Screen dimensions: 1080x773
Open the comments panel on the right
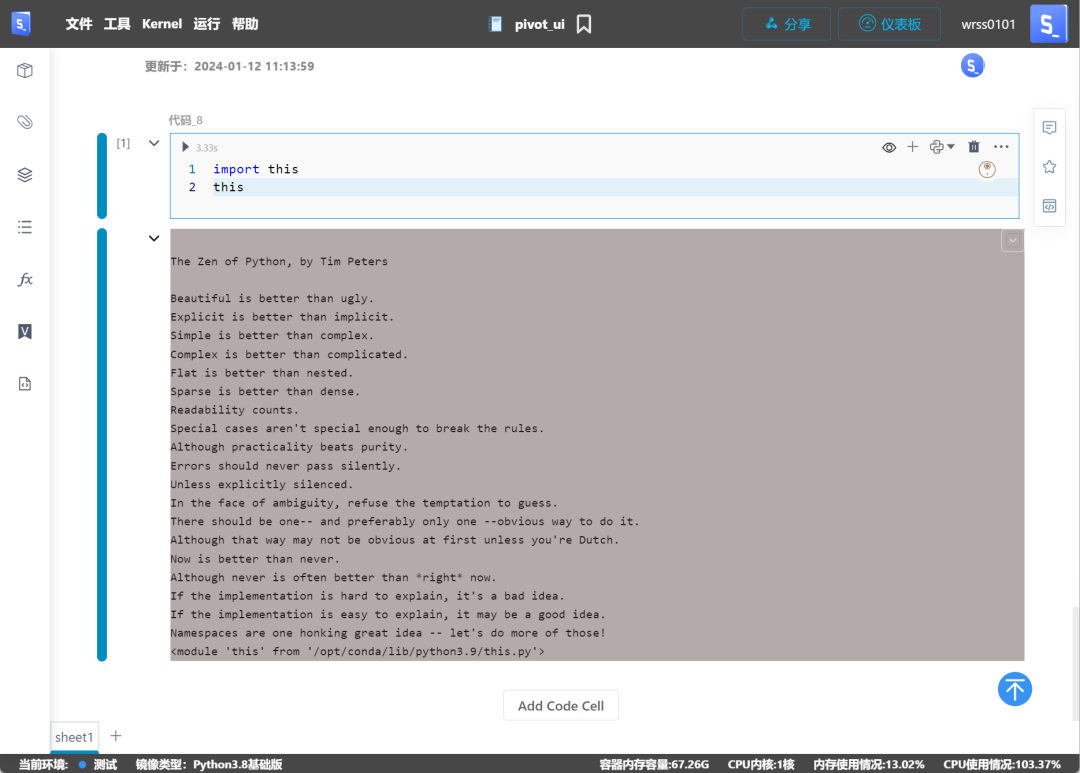coord(1049,127)
